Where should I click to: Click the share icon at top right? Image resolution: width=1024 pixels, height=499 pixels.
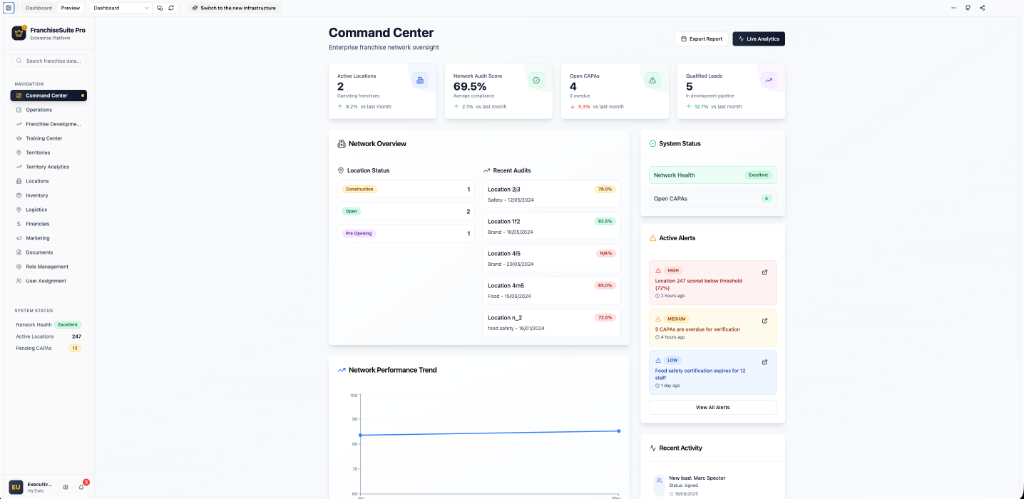(x=982, y=8)
